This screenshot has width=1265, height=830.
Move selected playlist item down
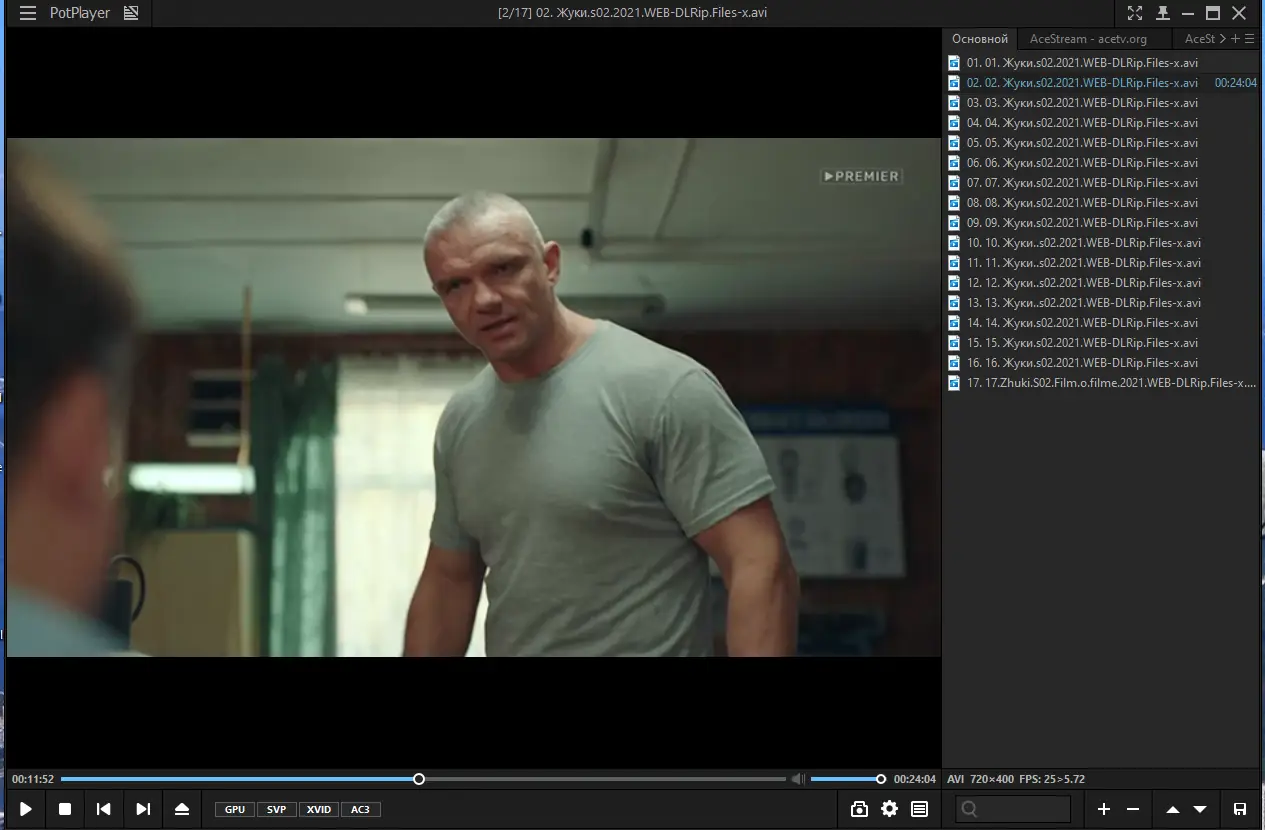[1200, 809]
